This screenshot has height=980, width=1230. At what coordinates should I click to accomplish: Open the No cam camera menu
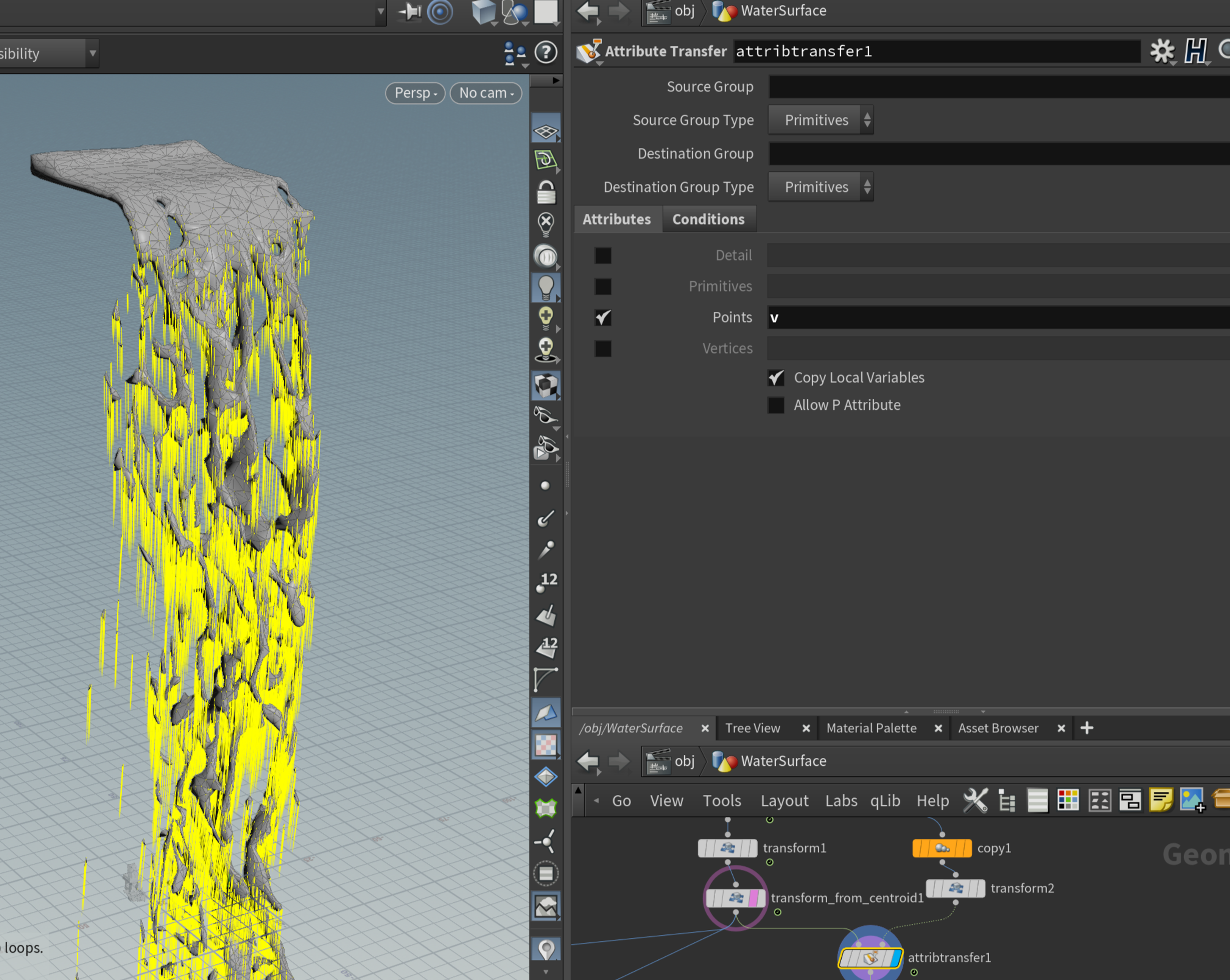[x=486, y=93]
